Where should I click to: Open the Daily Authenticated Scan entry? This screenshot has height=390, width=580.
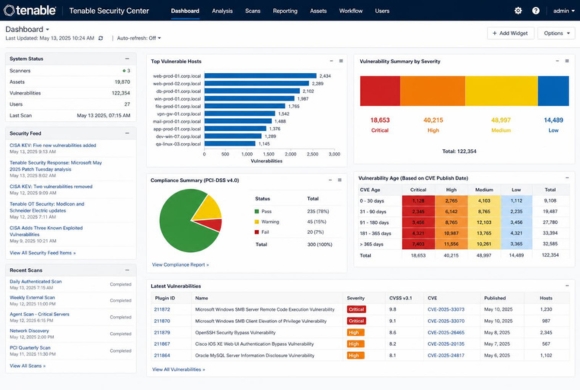pyautogui.click(x=36, y=282)
